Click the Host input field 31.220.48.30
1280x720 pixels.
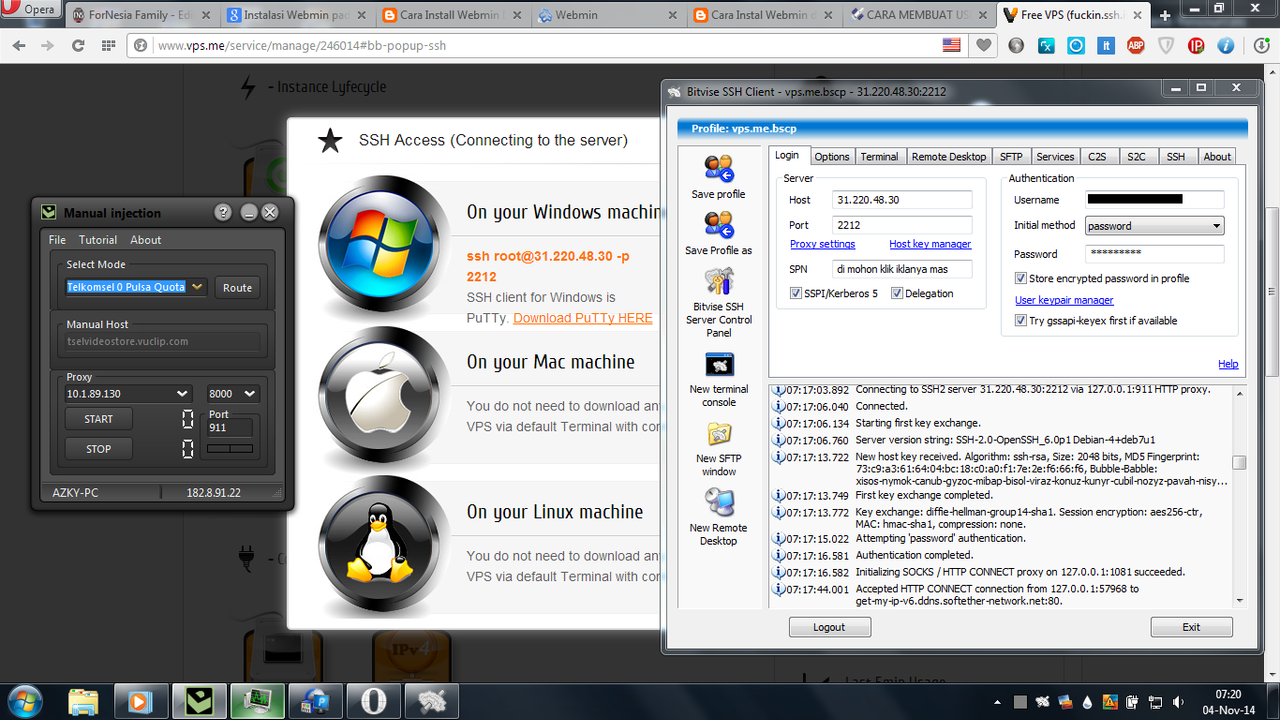click(902, 200)
